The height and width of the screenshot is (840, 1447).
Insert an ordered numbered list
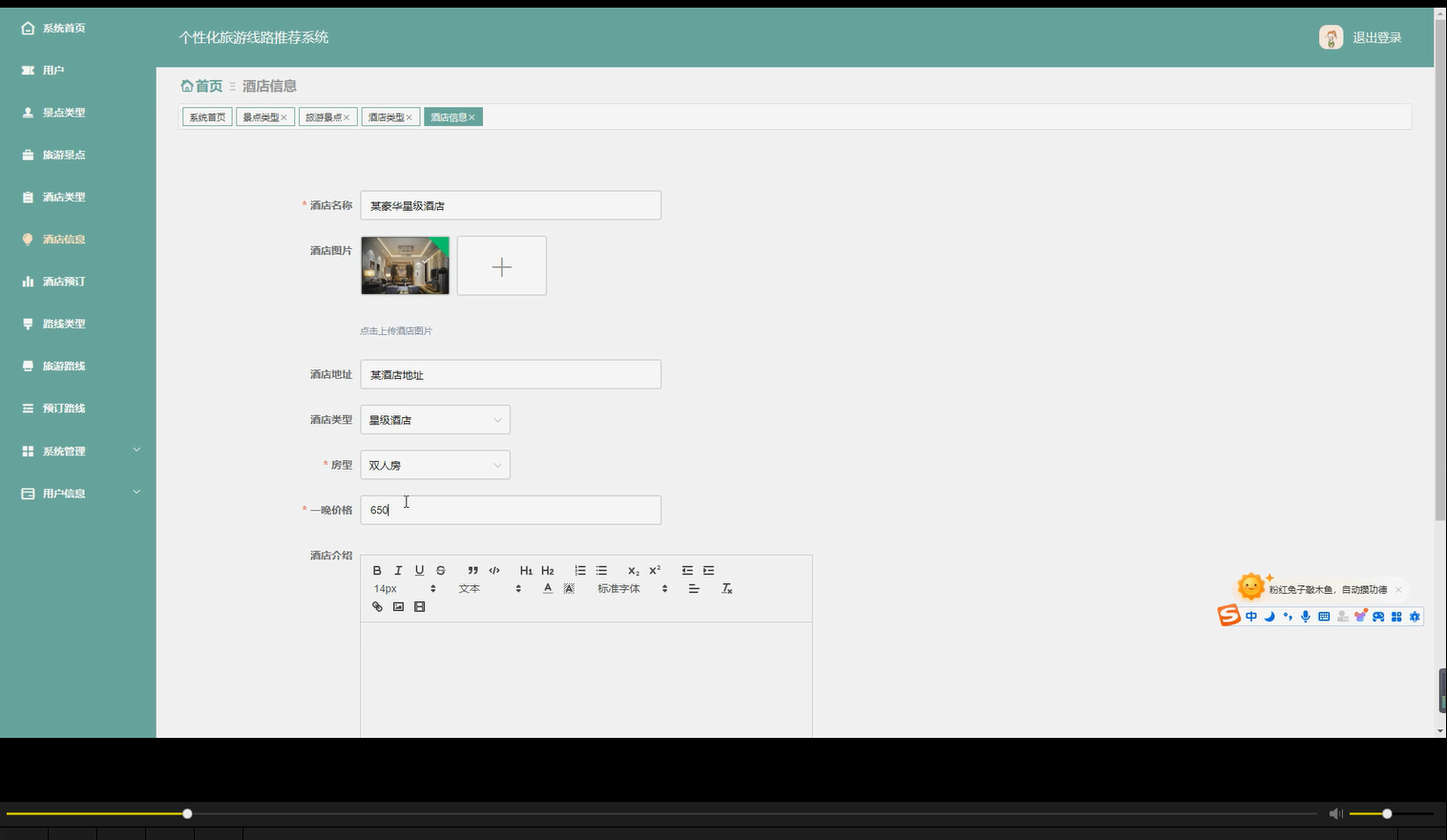click(x=579, y=571)
